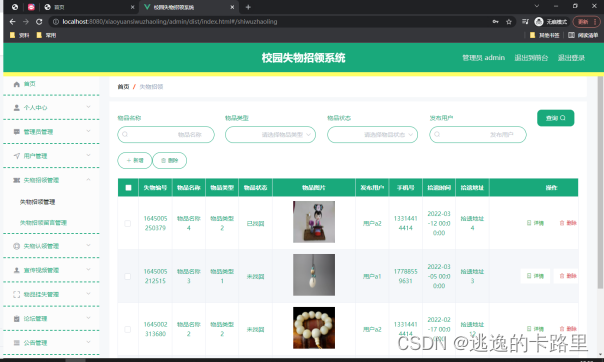Expand 宣传视频管理 with its chevron
The width and height of the screenshot is (604, 362).
click(88, 270)
